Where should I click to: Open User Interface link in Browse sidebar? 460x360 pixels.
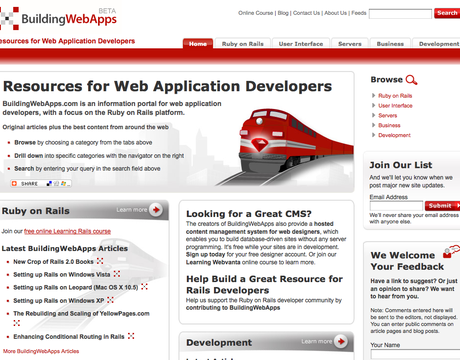coord(395,106)
